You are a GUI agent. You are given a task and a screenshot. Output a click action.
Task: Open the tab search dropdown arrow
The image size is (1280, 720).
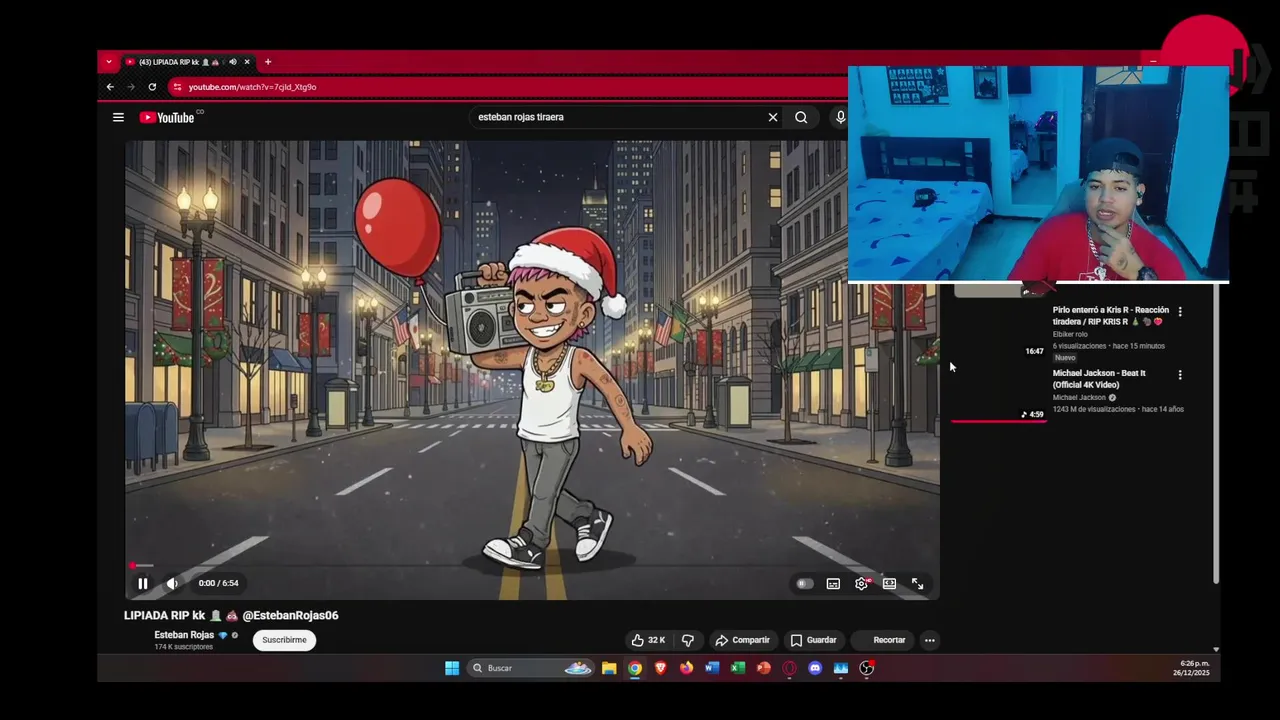(109, 62)
